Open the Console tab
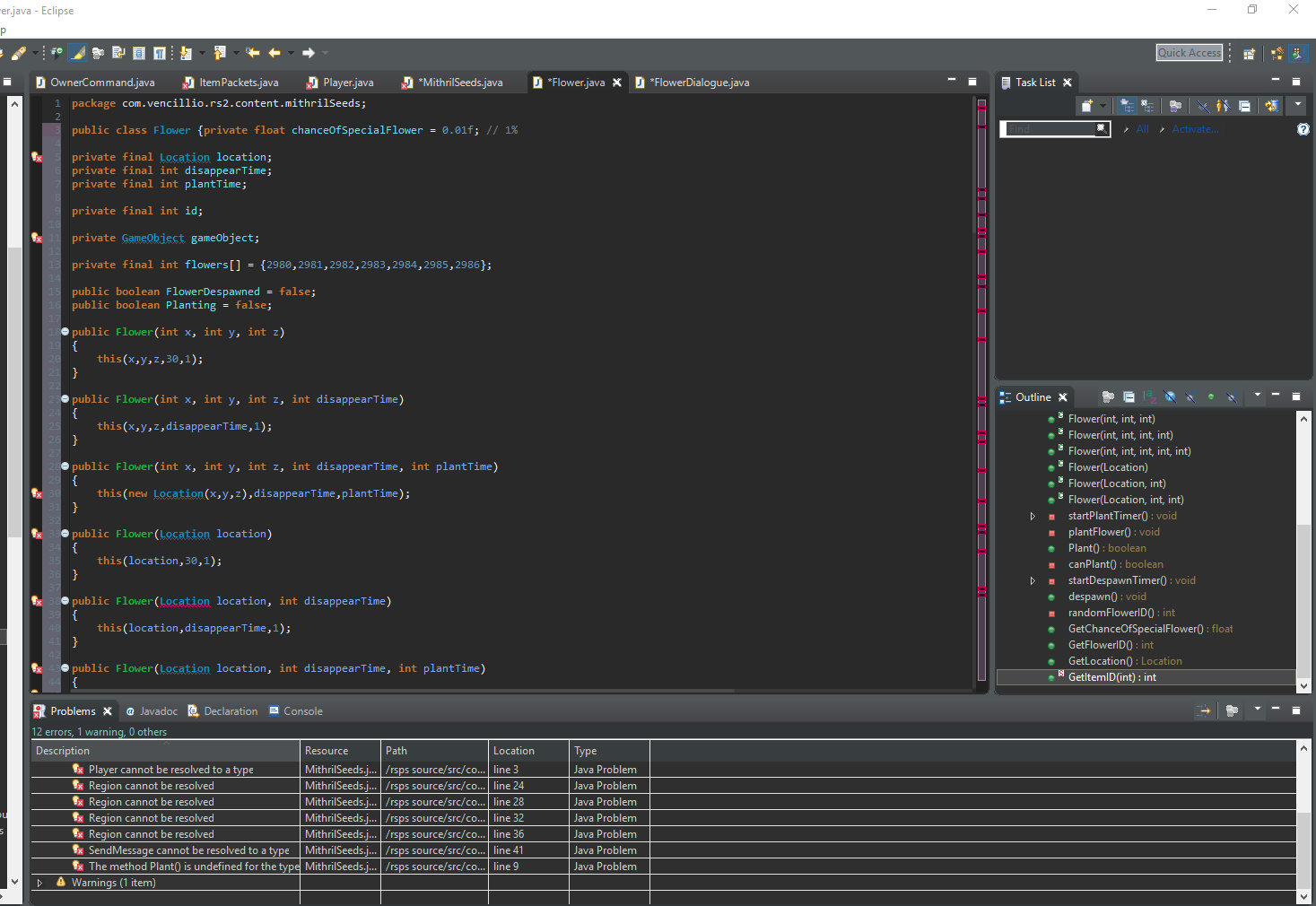Image resolution: width=1316 pixels, height=906 pixels. (x=302, y=711)
